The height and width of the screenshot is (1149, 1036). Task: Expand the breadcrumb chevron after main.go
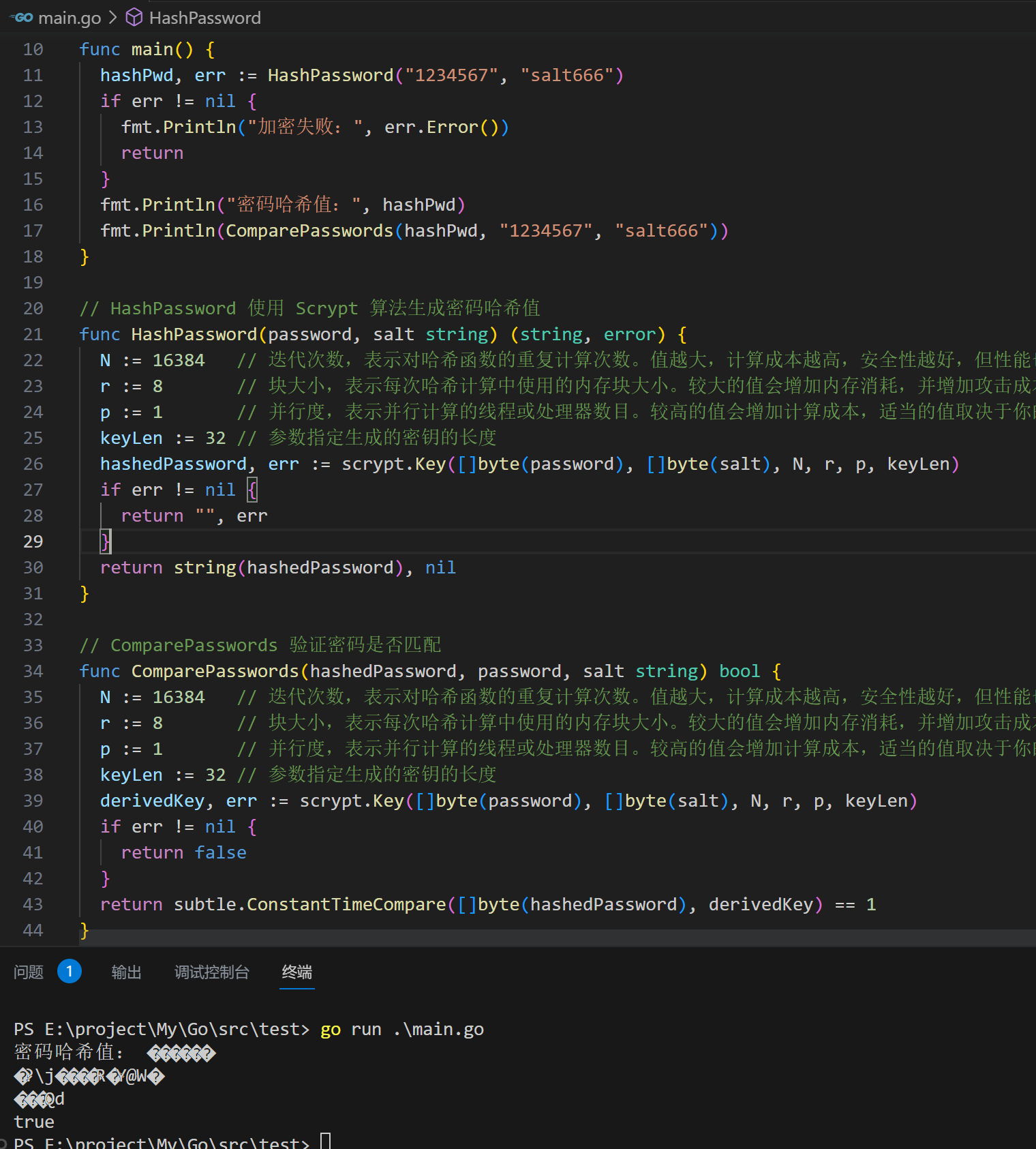coord(113,17)
